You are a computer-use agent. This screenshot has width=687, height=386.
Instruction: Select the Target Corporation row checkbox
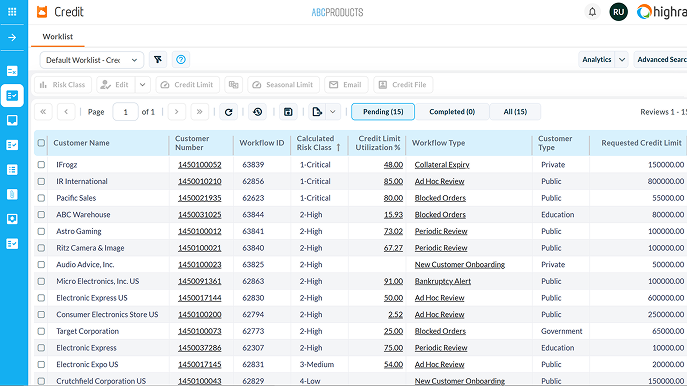point(41,331)
